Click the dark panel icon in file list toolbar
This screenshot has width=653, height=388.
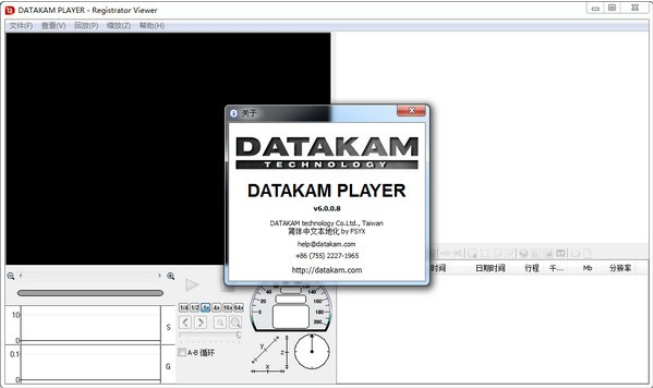(x=561, y=253)
